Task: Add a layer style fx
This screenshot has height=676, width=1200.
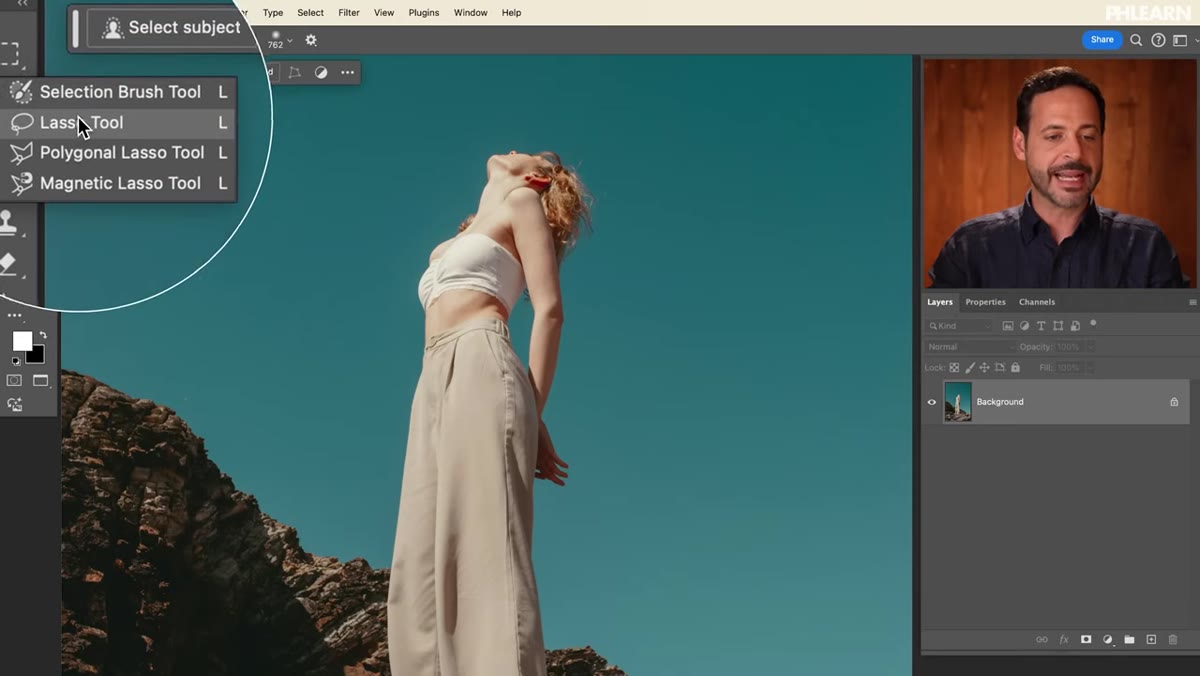Action: pos(1064,640)
